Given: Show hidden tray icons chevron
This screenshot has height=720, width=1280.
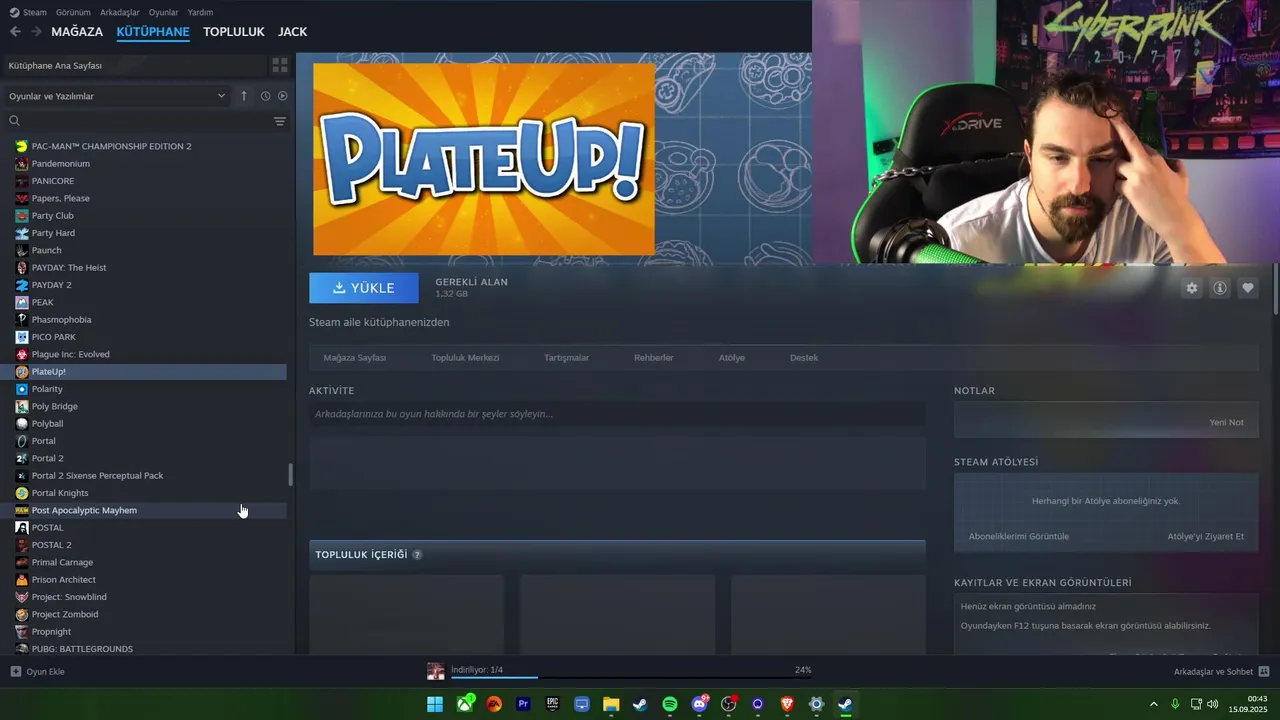Looking at the screenshot, I should (1153, 704).
